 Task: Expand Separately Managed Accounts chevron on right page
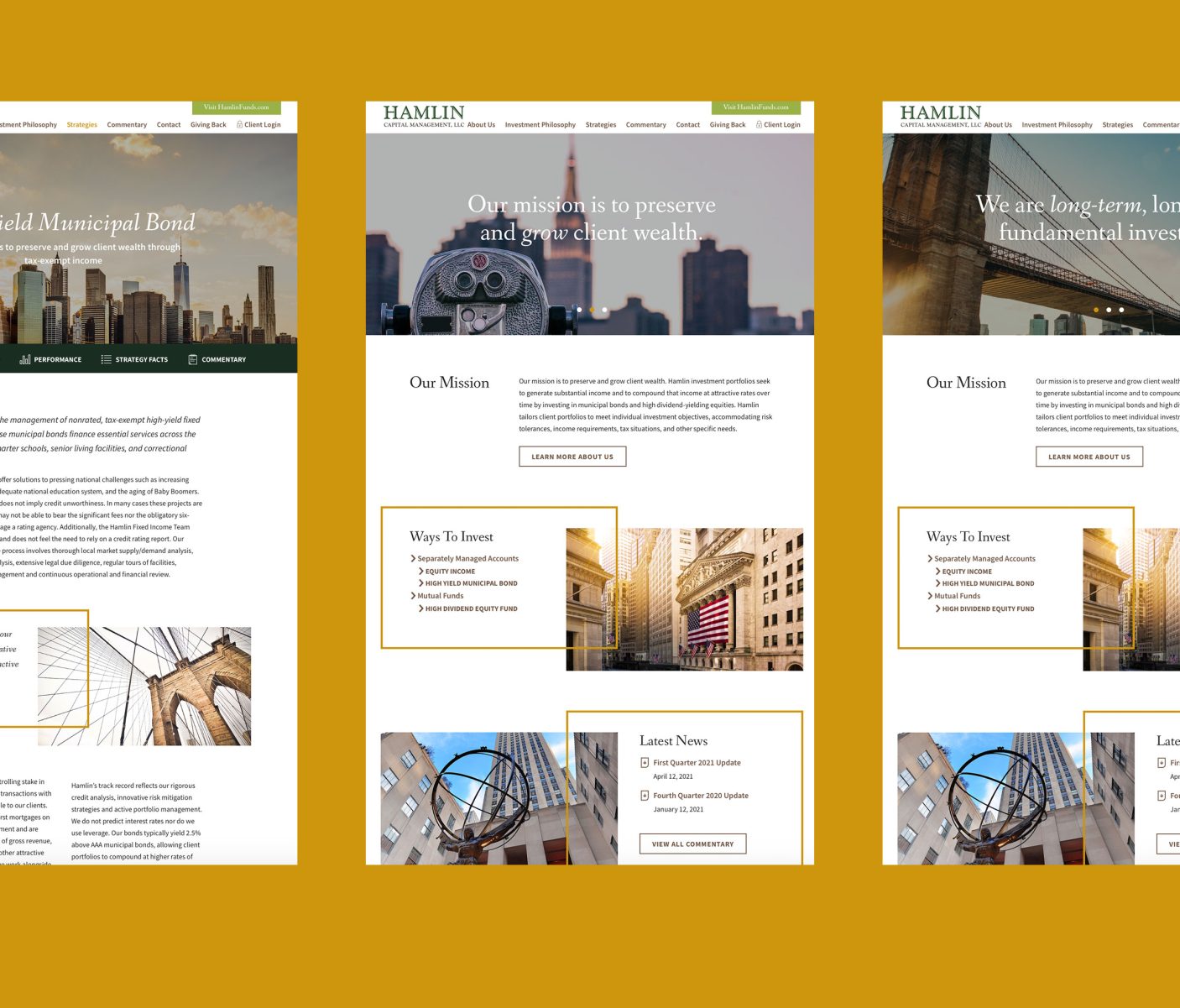point(930,558)
